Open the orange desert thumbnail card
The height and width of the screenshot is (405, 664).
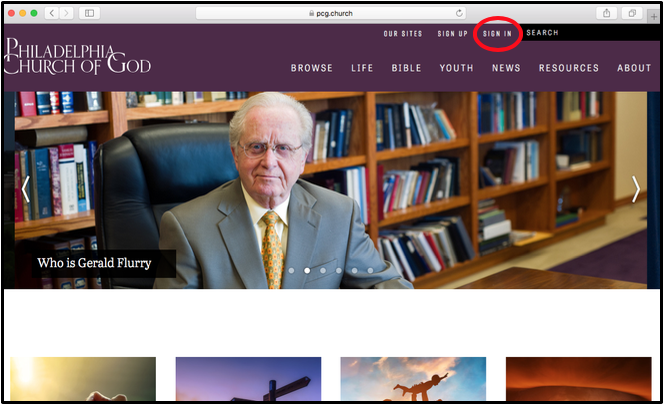click(578, 379)
